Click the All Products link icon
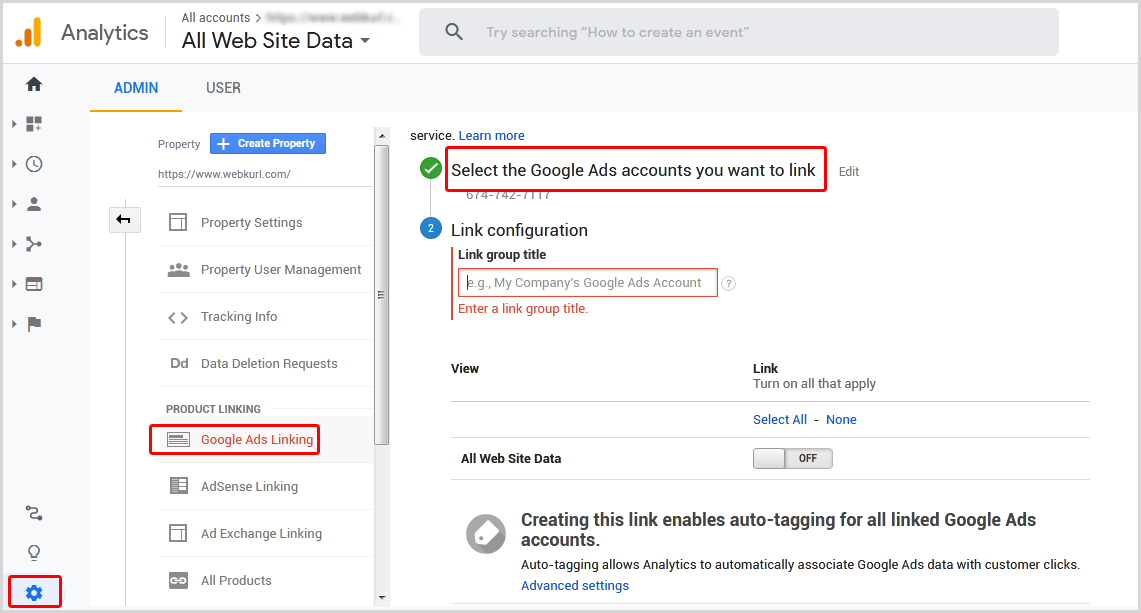This screenshot has width=1141, height=613. pyautogui.click(x=178, y=580)
